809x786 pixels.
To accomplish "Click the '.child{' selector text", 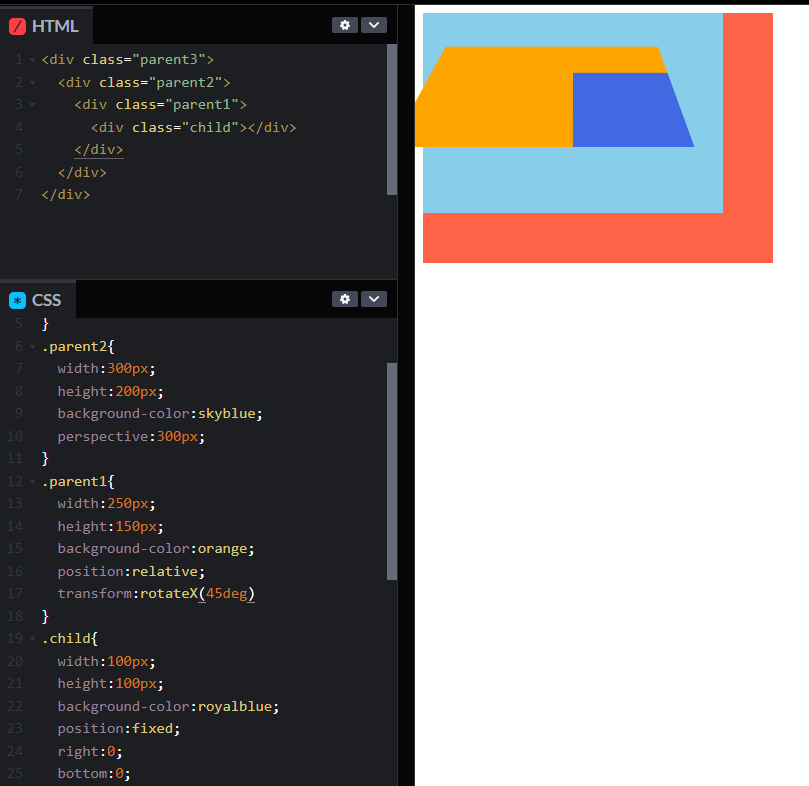I will click(70, 639).
